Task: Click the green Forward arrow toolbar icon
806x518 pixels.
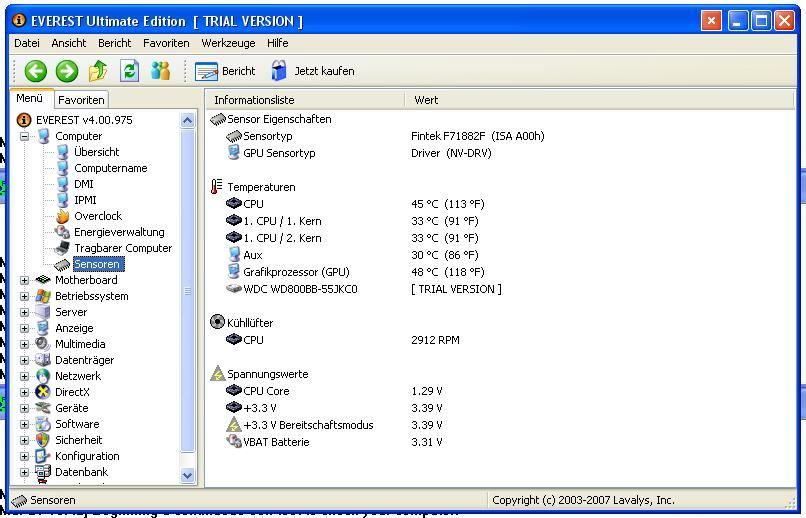Action: (67, 71)
